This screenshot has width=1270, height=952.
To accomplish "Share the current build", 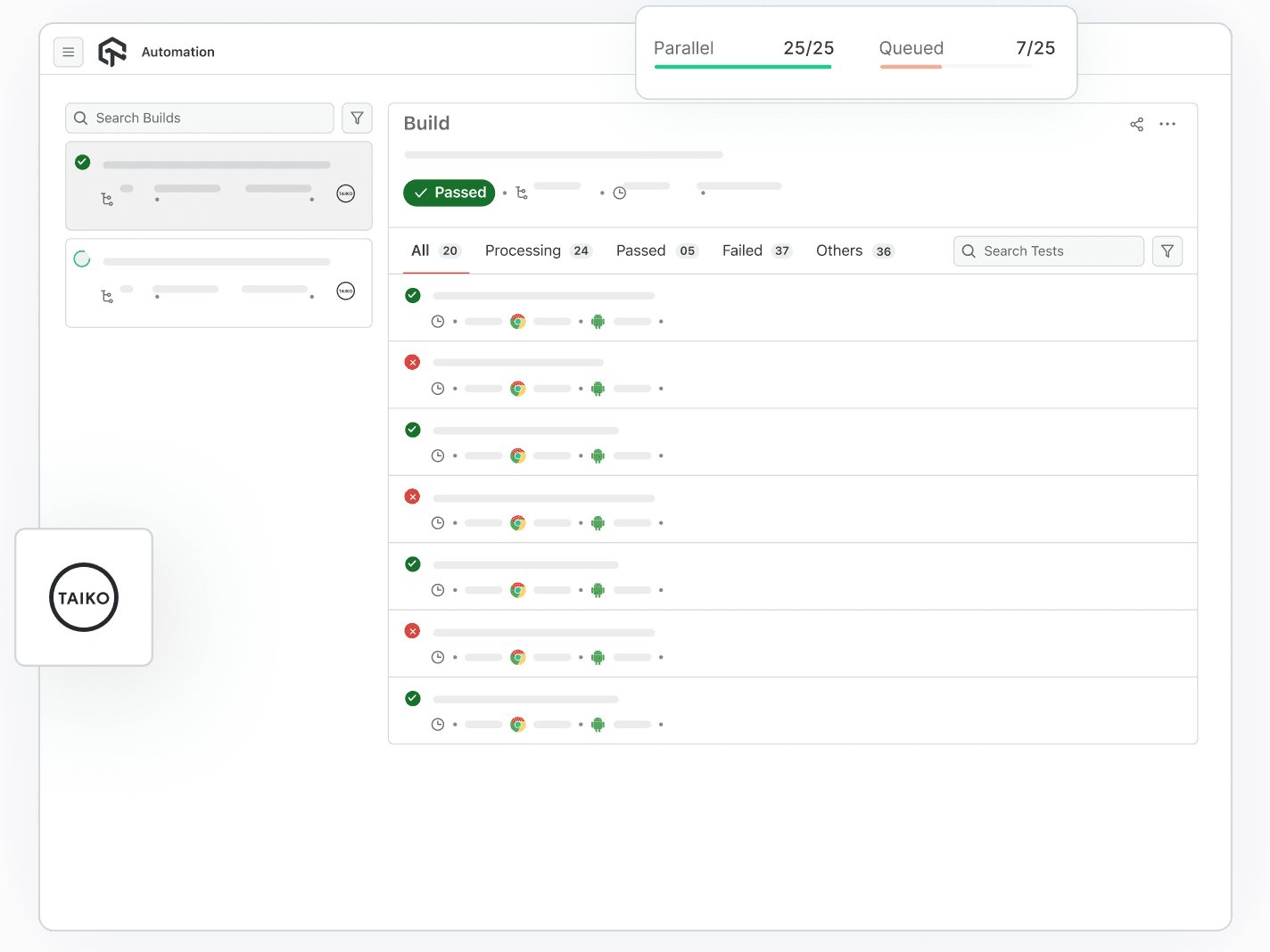I will [1136, 124].
